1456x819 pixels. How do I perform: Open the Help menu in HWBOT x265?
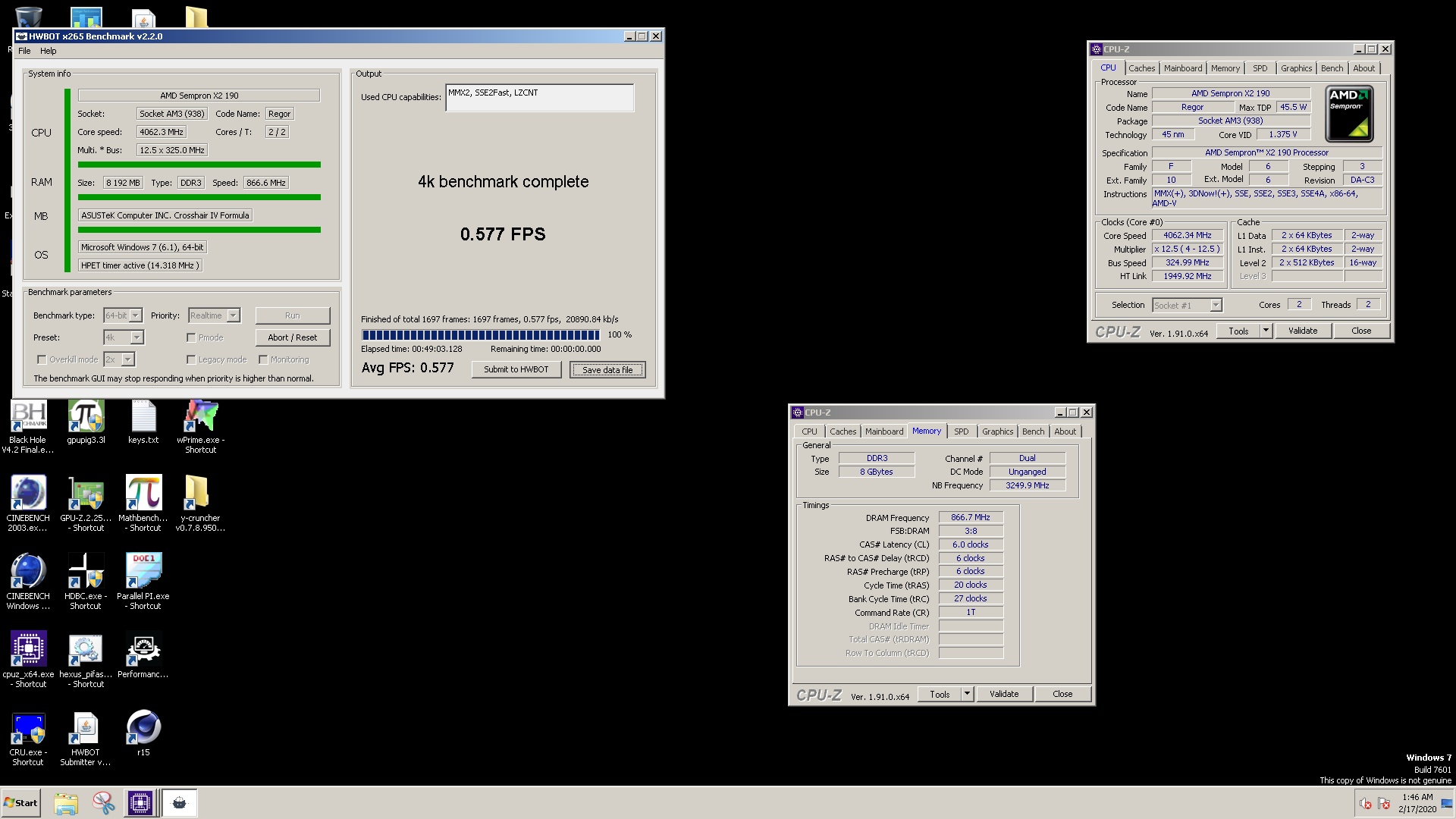pos(49,51)
